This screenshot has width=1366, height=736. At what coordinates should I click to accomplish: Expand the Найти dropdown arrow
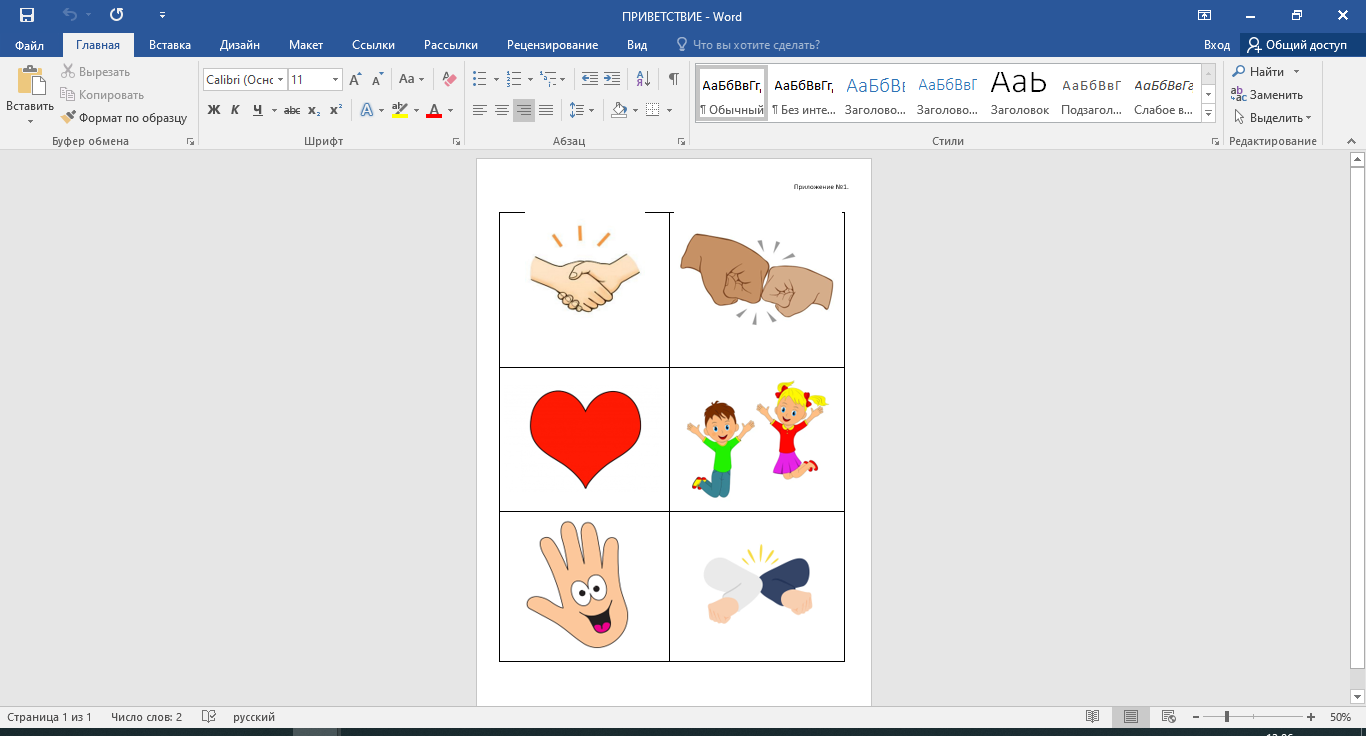[1296, 72]
